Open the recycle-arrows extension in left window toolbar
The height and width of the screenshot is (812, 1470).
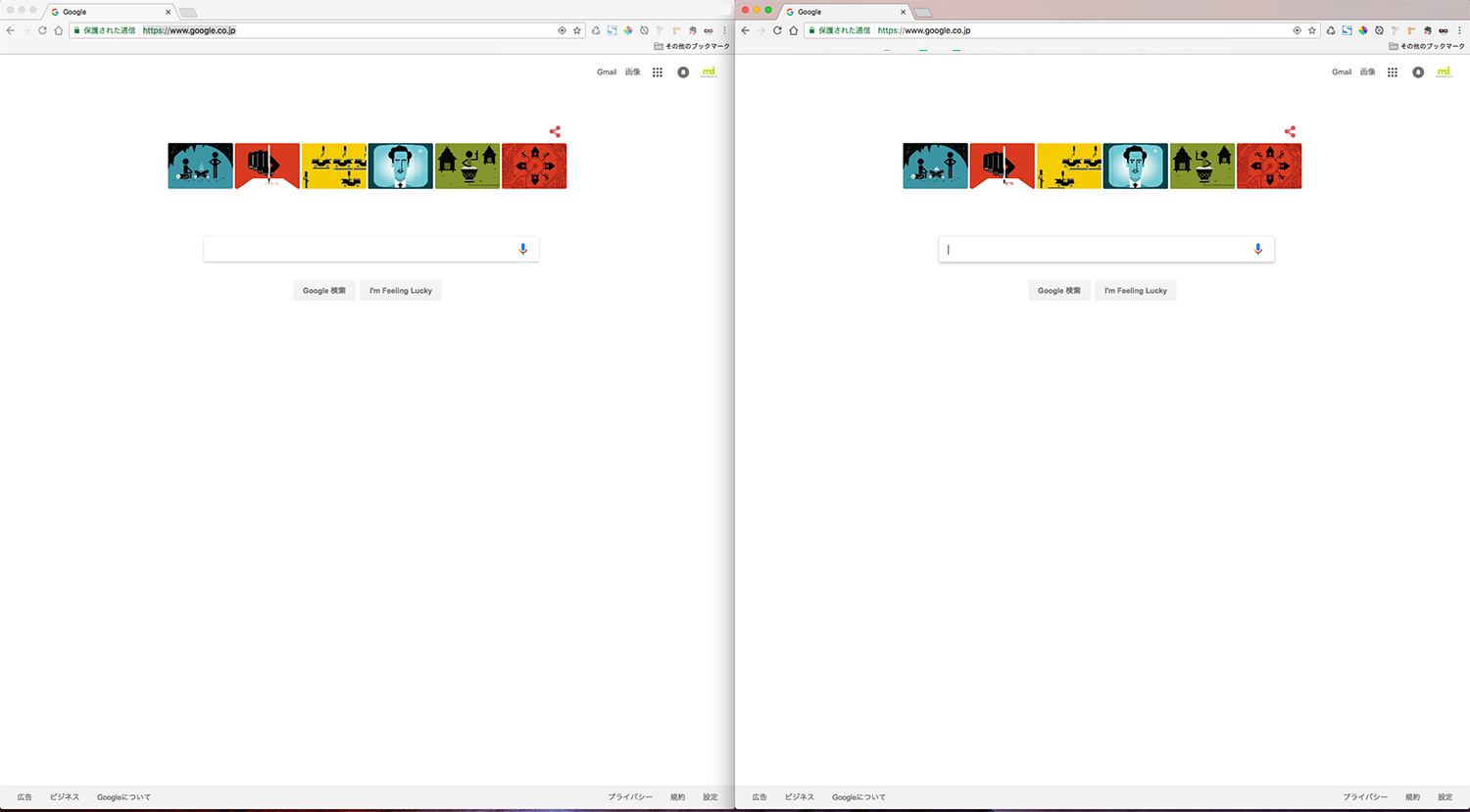[x=596, y=30]
